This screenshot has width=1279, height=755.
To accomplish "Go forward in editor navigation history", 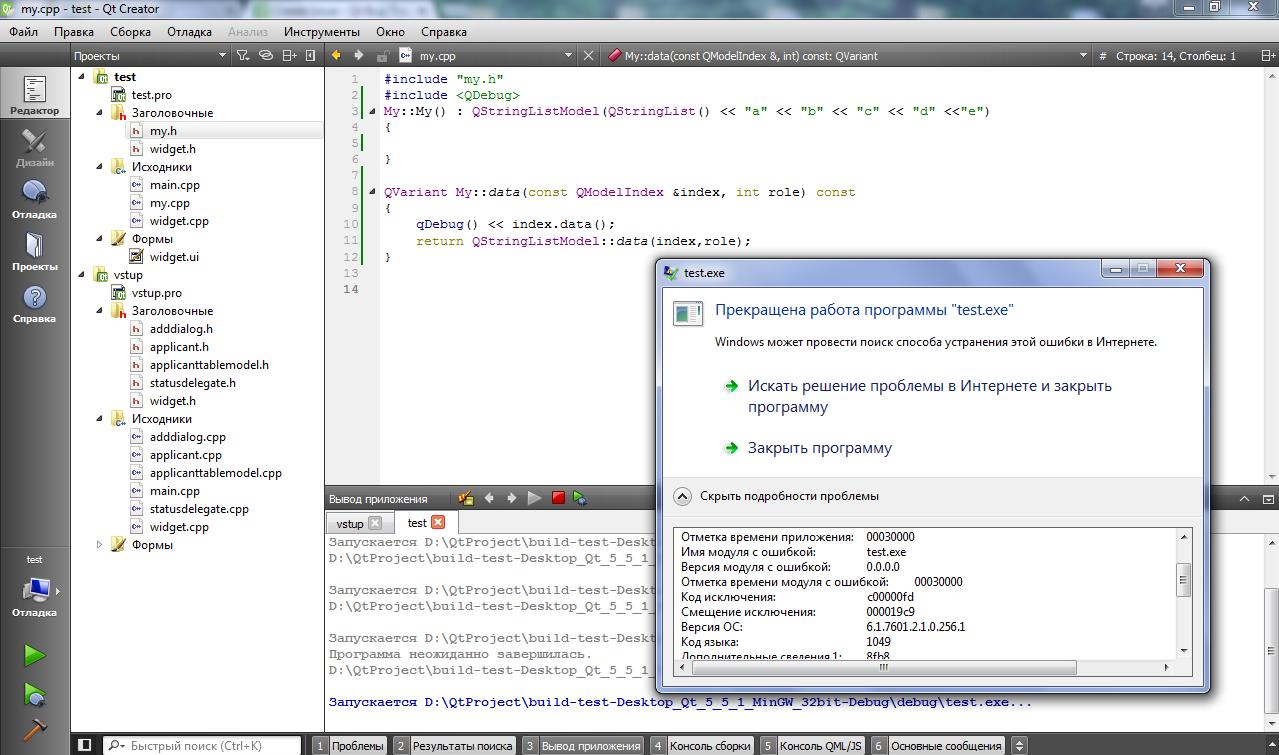I will point(358,56).
